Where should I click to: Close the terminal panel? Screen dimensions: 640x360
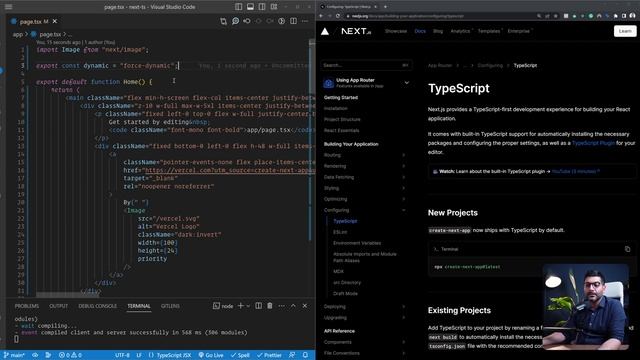pos(305,306)
